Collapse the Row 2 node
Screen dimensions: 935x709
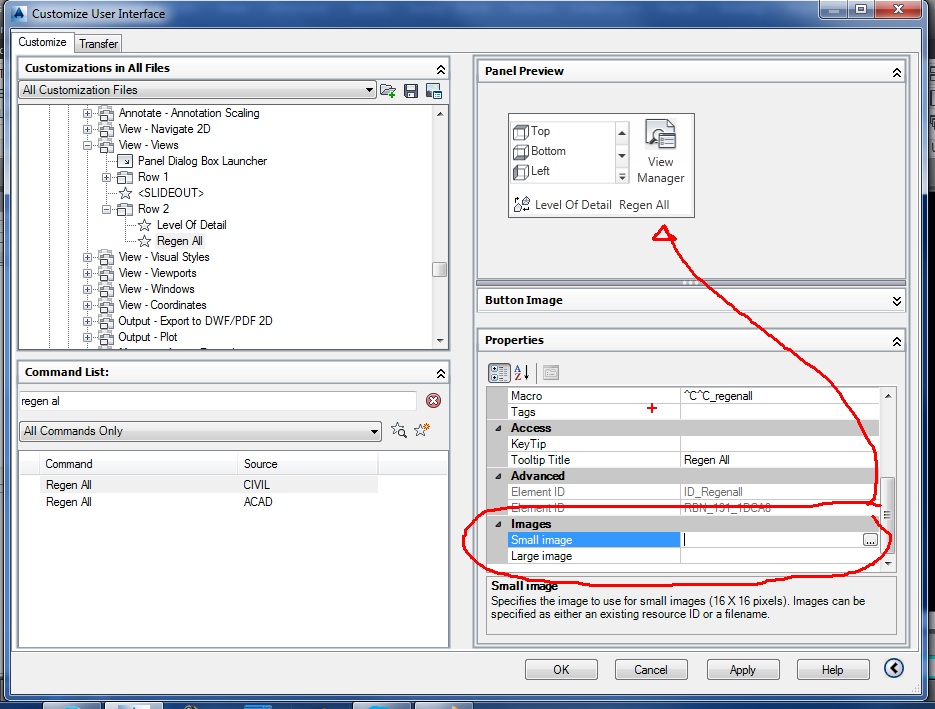click(x=106, y=209)
